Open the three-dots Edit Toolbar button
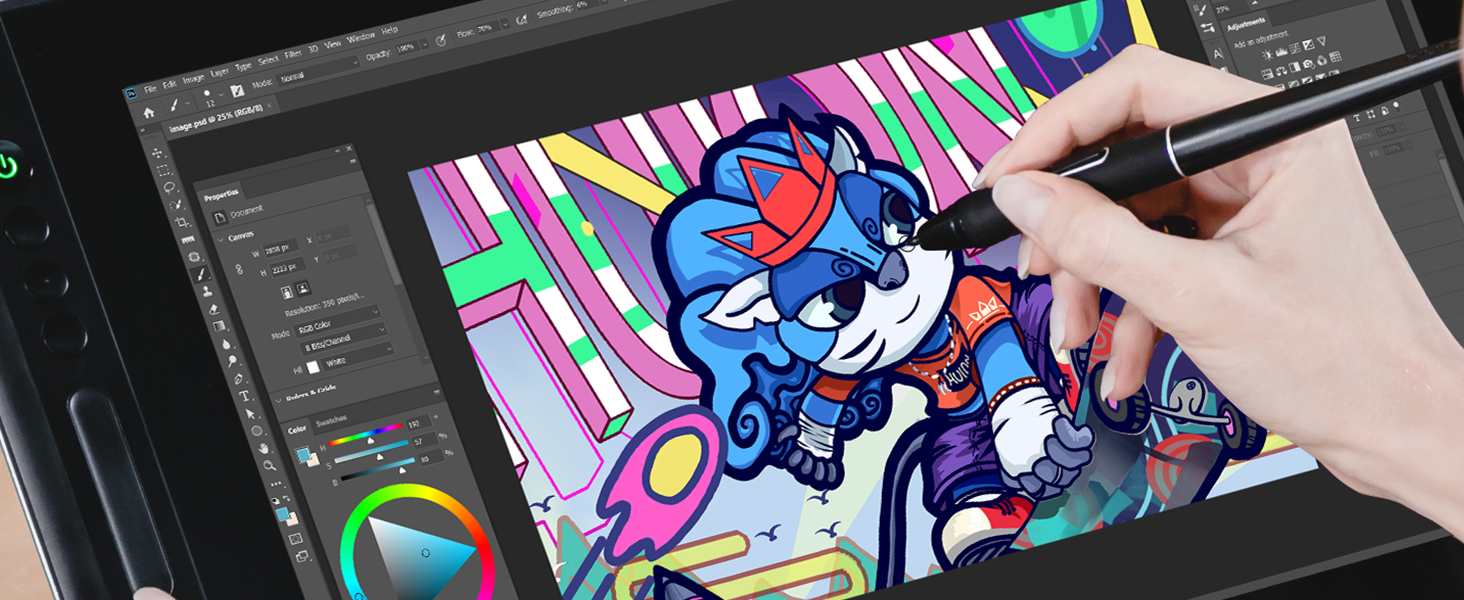The height and width of the screenshot is (600, 1464). 276,484
